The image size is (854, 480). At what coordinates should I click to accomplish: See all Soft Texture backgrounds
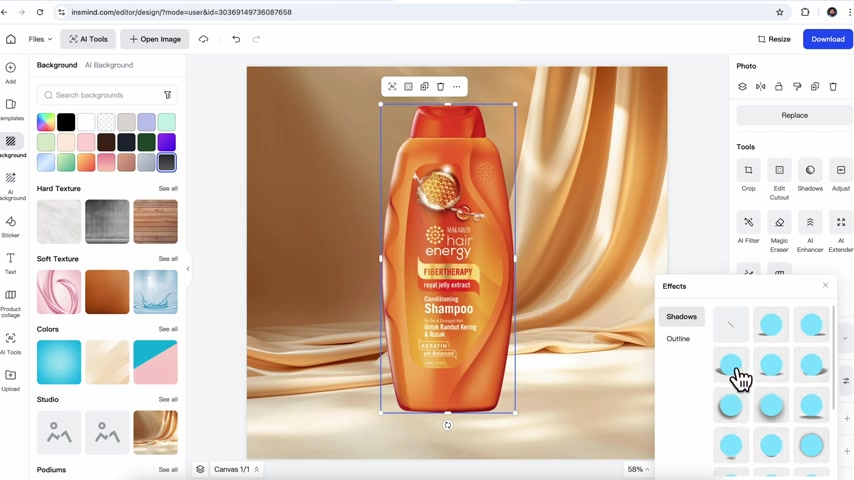coord(168,259)
